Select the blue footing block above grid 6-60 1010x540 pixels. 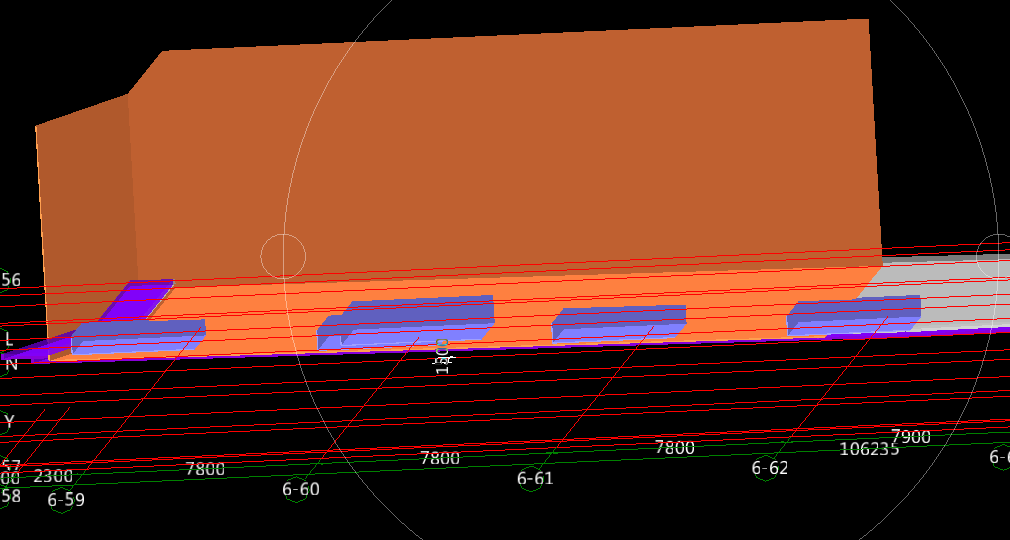click(x=406, y=322)
